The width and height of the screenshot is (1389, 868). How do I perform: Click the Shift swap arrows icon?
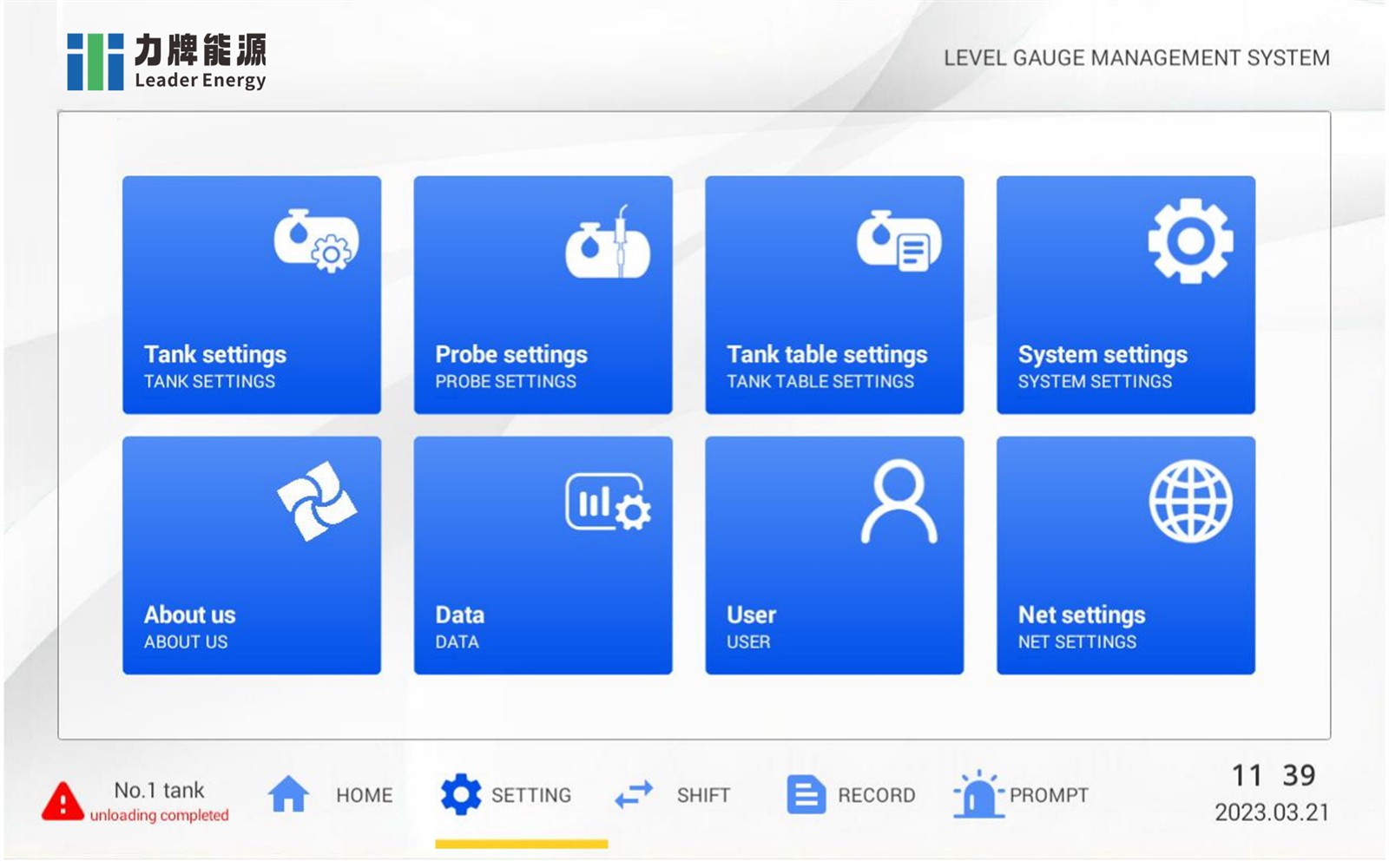(x=634, y=794)
